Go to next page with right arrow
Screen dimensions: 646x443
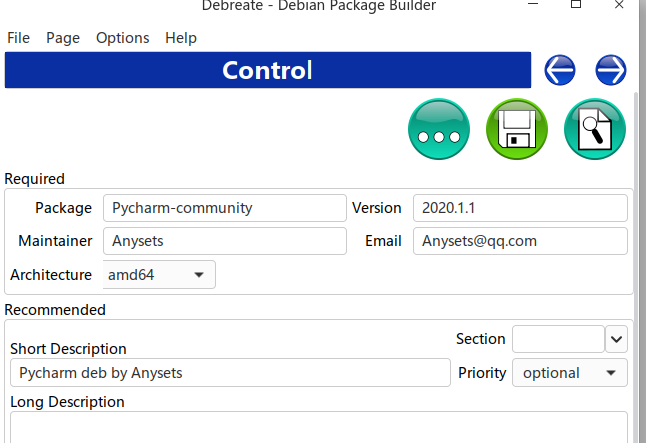click(611, 70)
